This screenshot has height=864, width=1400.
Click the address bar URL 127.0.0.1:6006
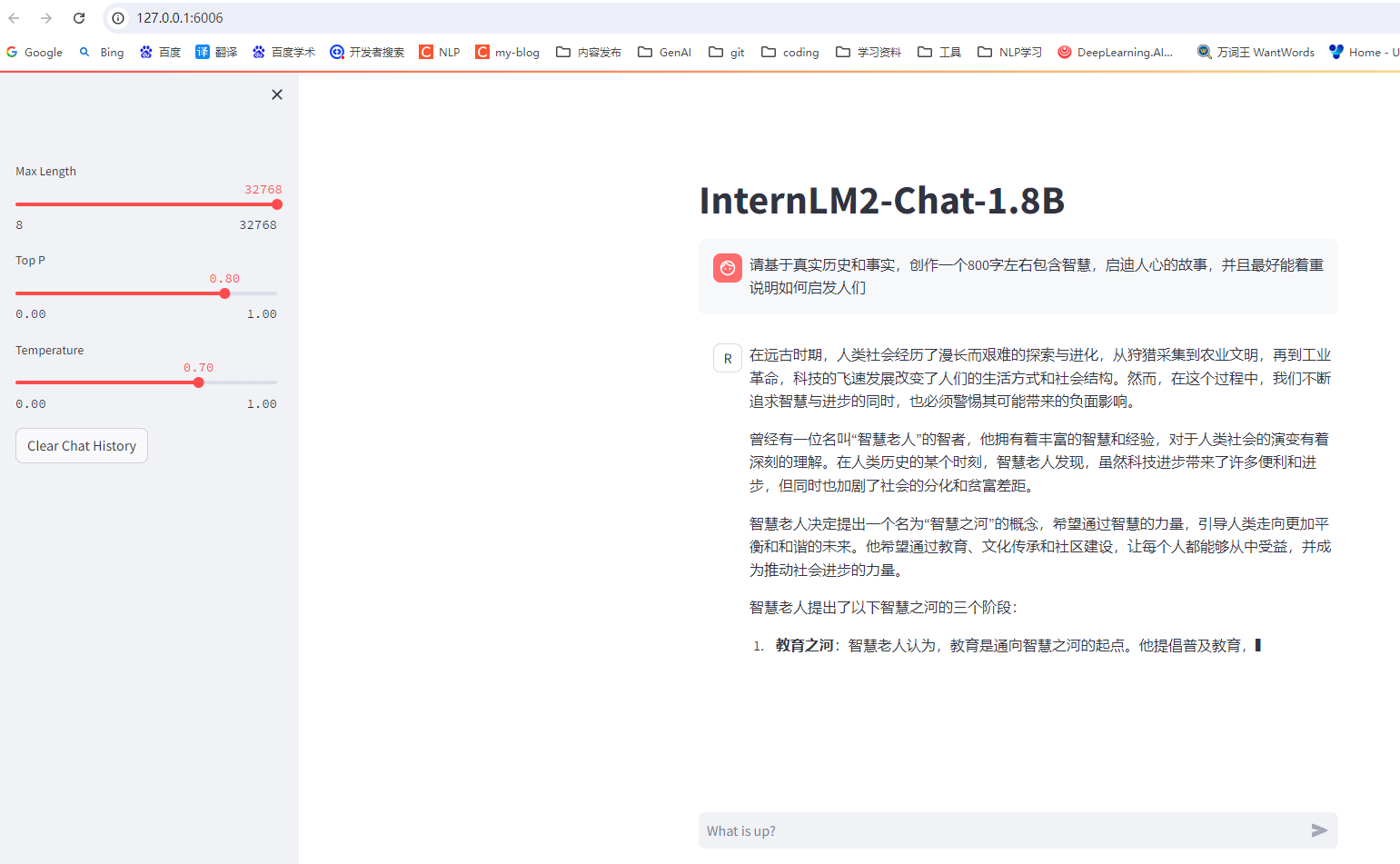click(x=180, y=18)
